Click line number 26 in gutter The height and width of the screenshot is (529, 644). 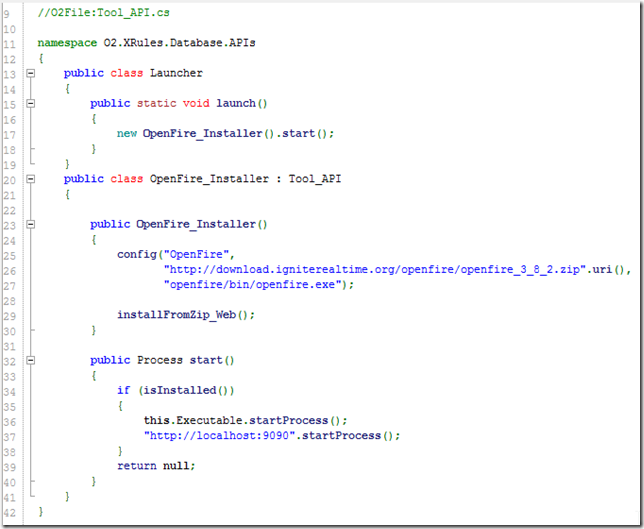9,271
